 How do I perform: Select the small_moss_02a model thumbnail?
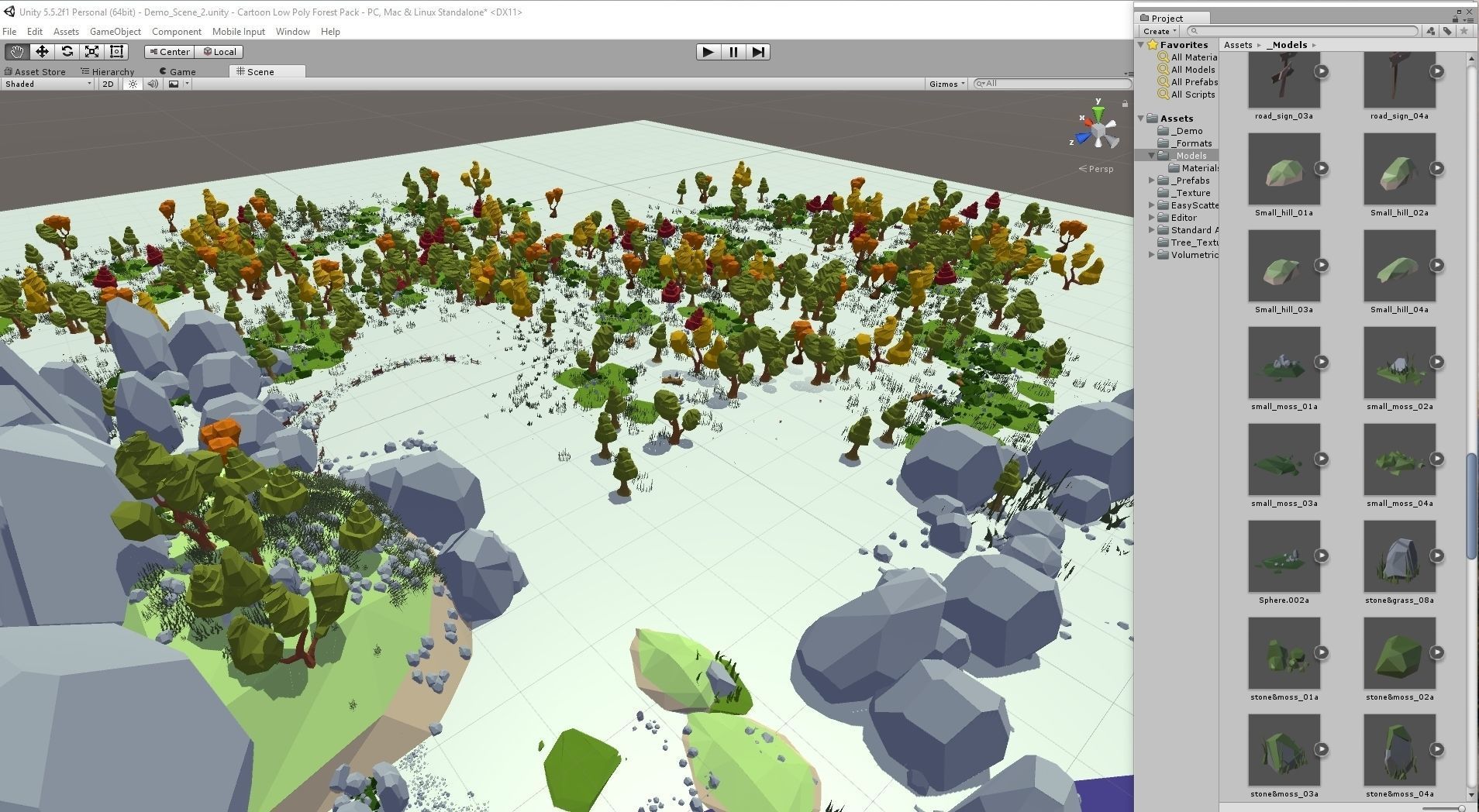1399,363
